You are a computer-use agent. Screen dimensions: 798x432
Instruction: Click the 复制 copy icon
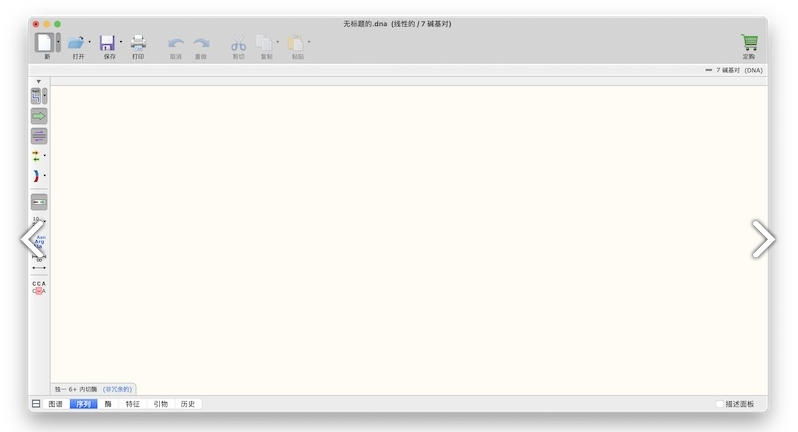click(x=264, y=43)
